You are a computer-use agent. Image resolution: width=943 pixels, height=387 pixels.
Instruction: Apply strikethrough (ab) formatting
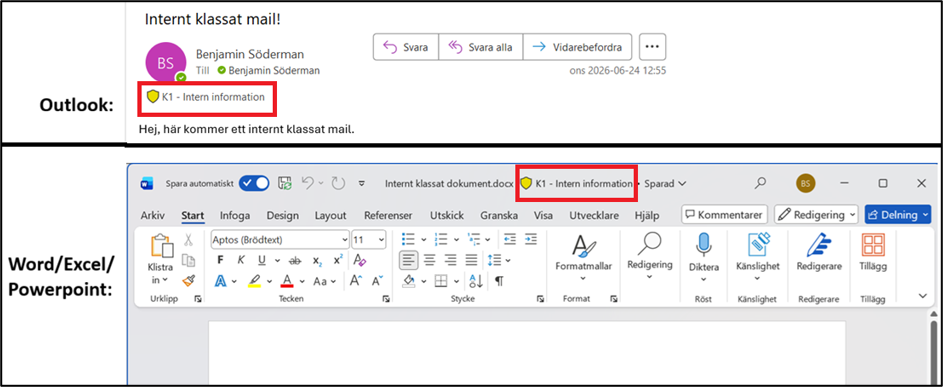[x=295, y=260]
